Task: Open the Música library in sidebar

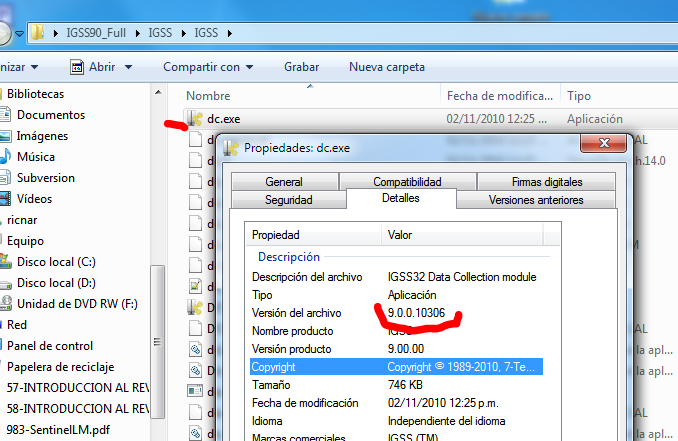Action: (37, 157)
